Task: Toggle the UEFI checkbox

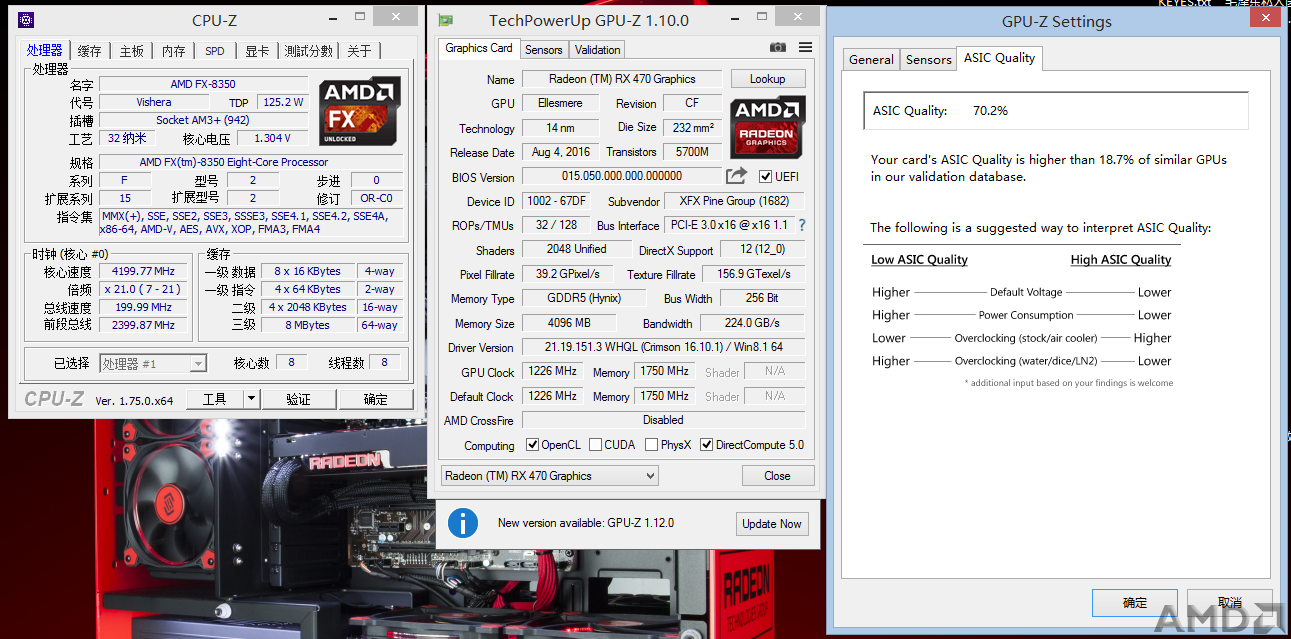Action: pos(766,177)
